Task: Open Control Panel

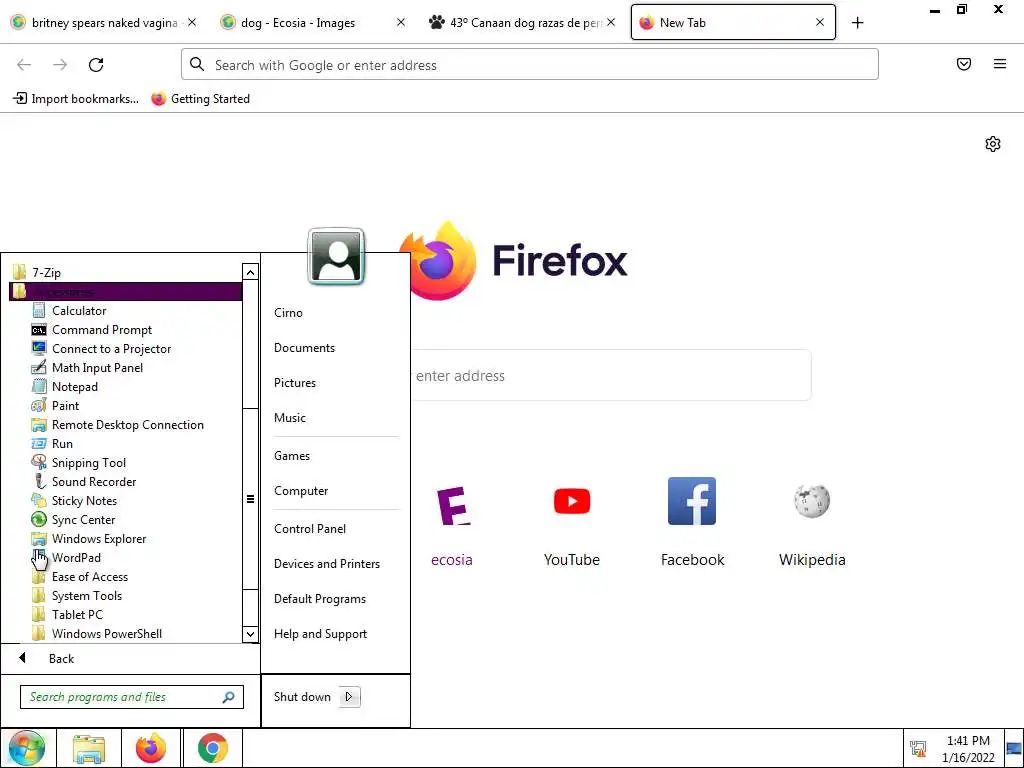Action: 310,529
